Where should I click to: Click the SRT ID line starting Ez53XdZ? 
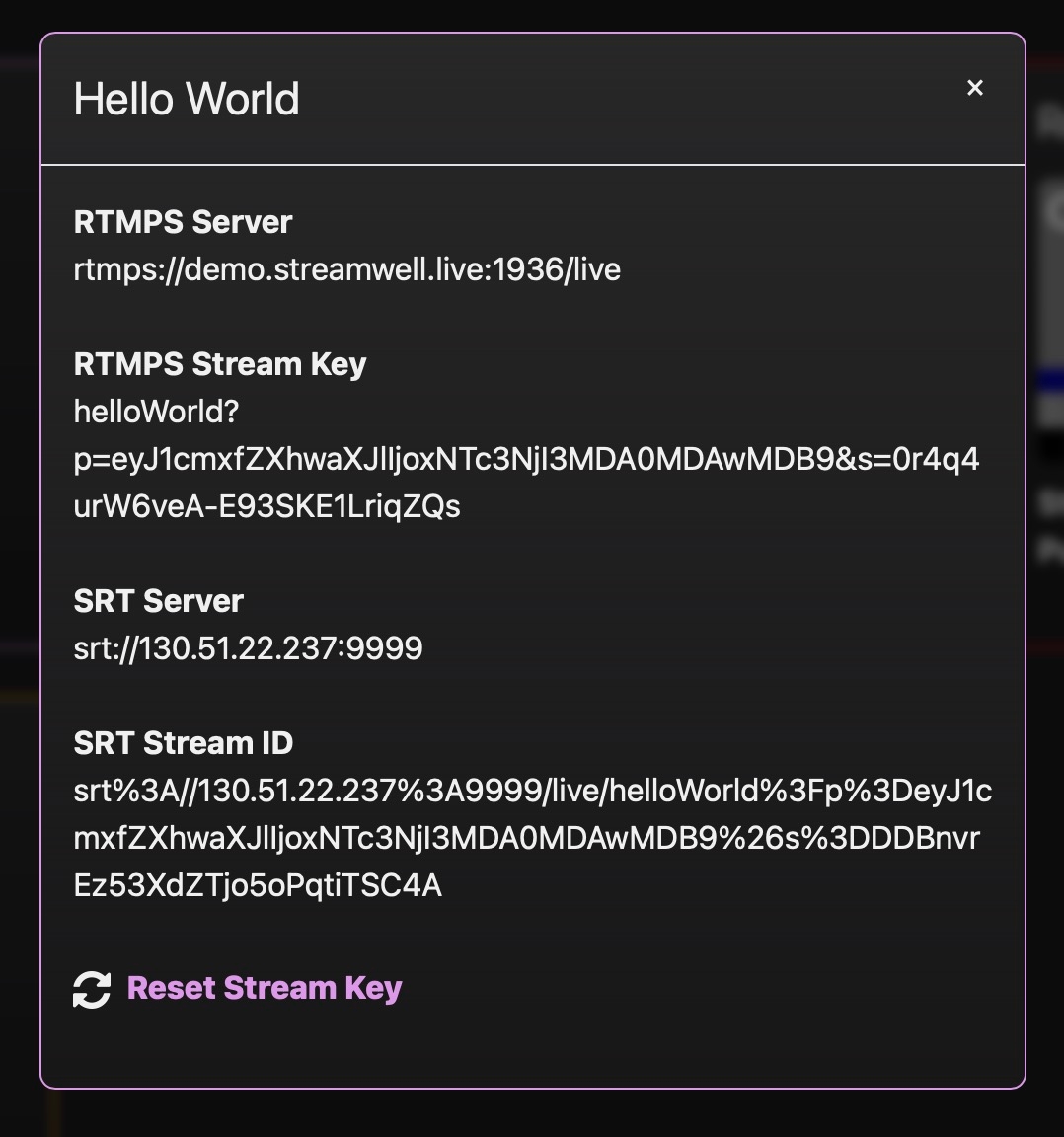point(258,885)
